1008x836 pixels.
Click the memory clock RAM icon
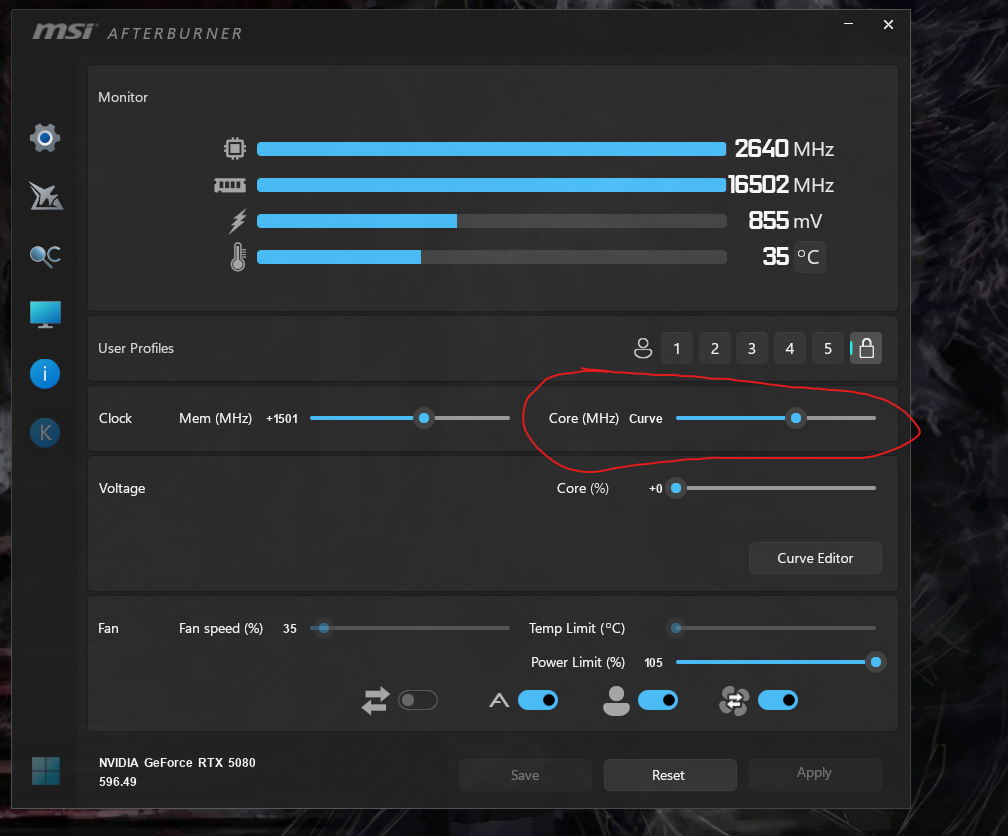pyautogui.click(x=230, y=185)
